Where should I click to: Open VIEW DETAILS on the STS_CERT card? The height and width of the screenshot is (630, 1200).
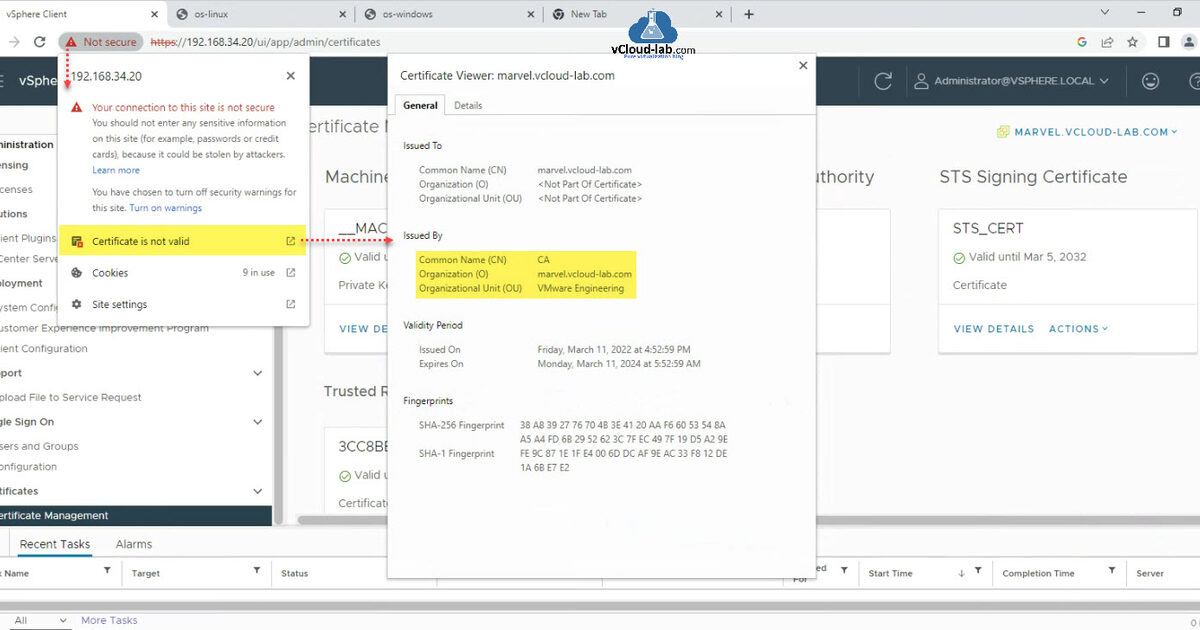(x=994, y=329)
